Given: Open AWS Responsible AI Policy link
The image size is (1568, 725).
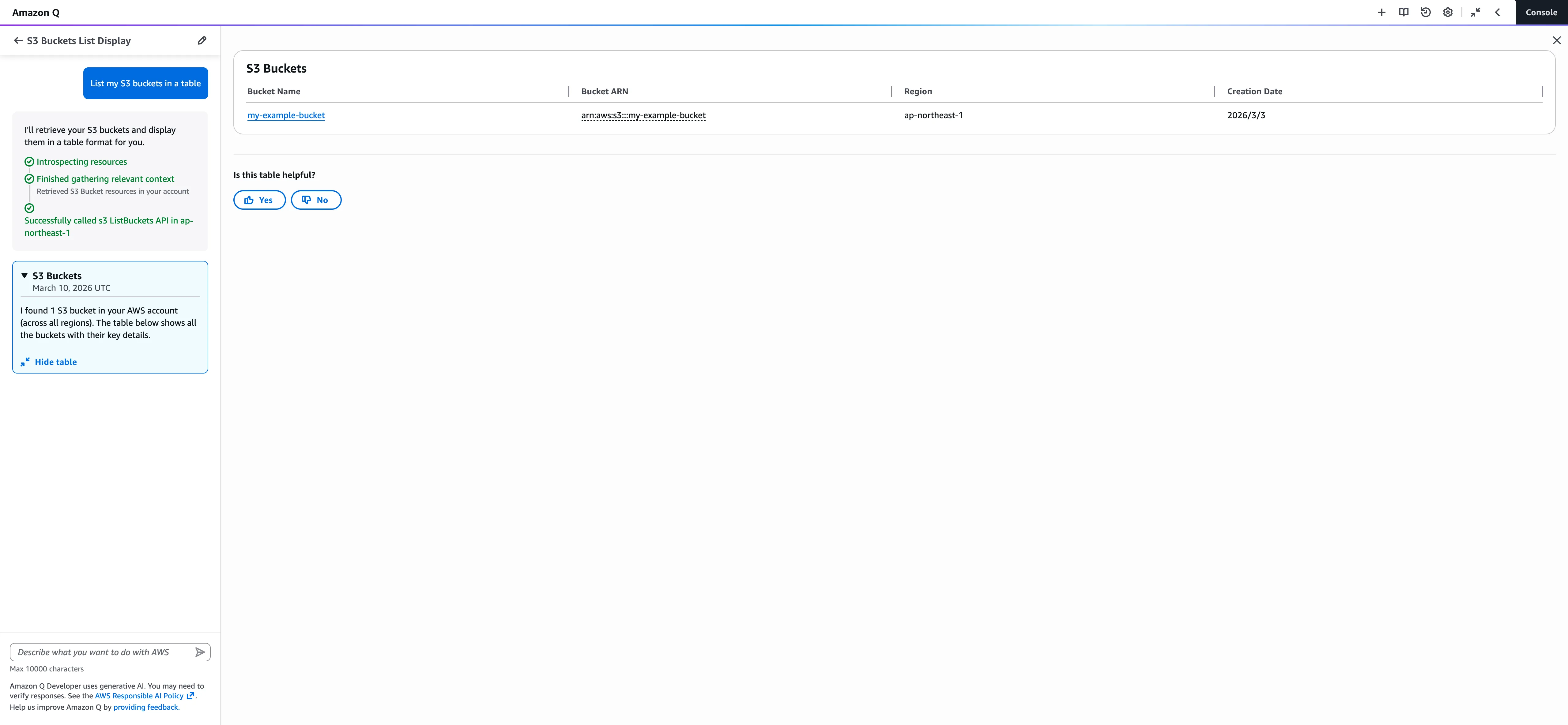Looking at the screenshot, I should 139,696.
